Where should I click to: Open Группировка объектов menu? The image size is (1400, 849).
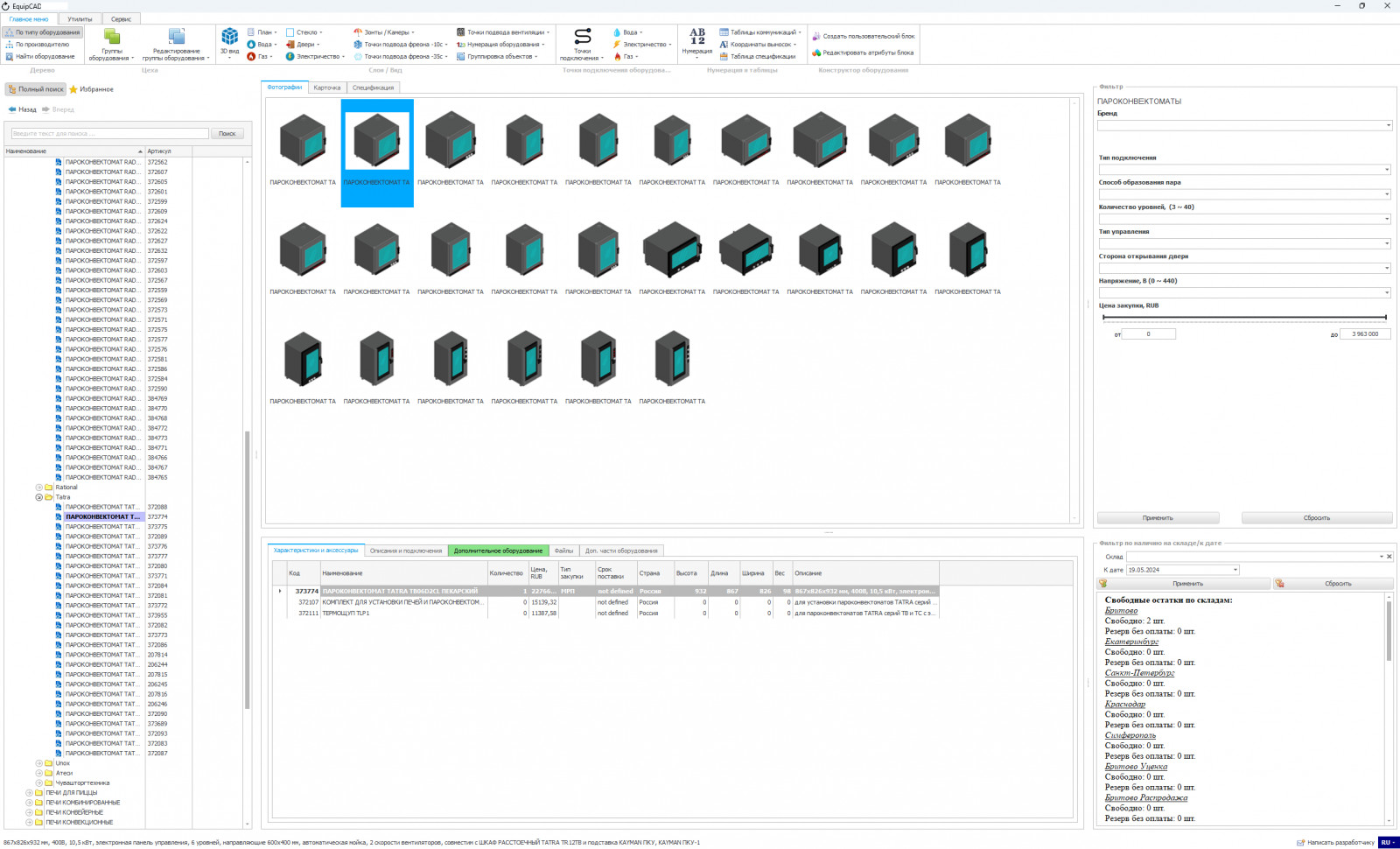[x=497, y=57]
